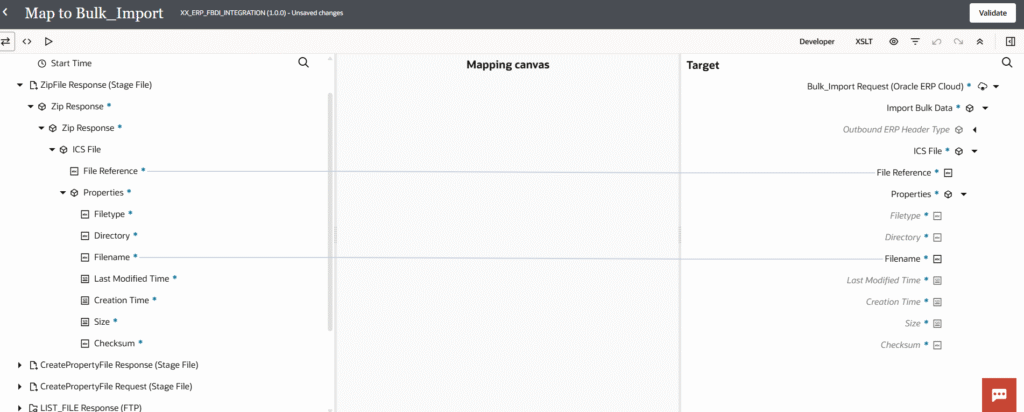Open the red chat help icon
1024x412 pixels.
[x=999, y=395]
